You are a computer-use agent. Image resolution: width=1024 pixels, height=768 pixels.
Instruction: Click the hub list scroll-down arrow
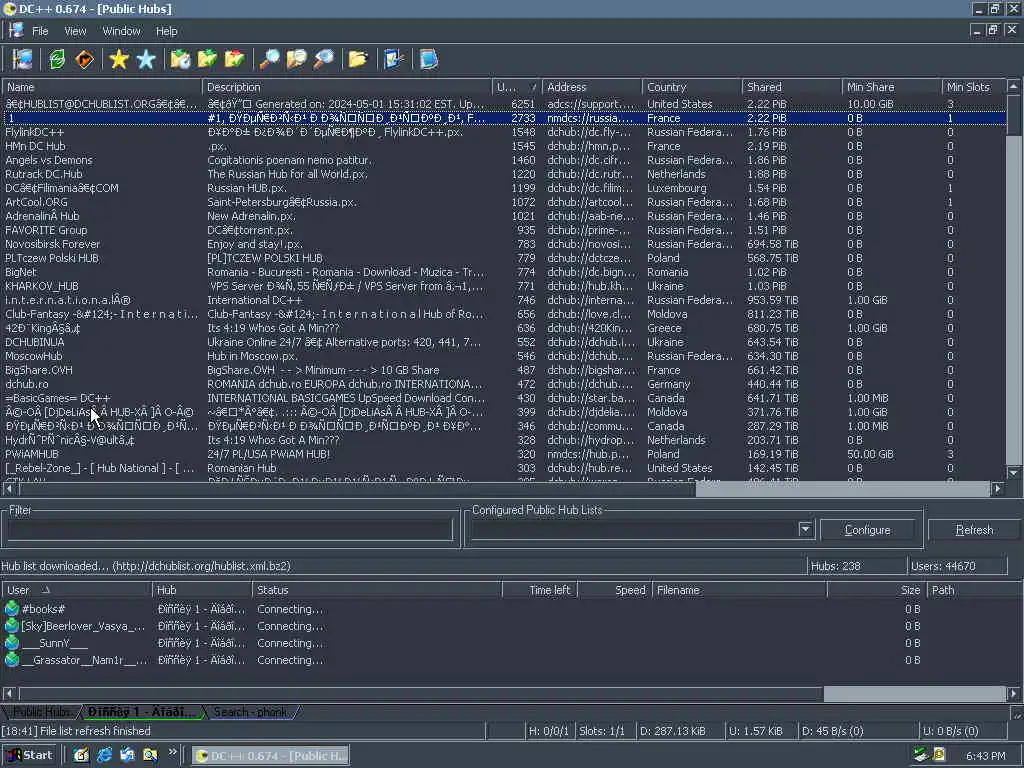click(1014, 473)
